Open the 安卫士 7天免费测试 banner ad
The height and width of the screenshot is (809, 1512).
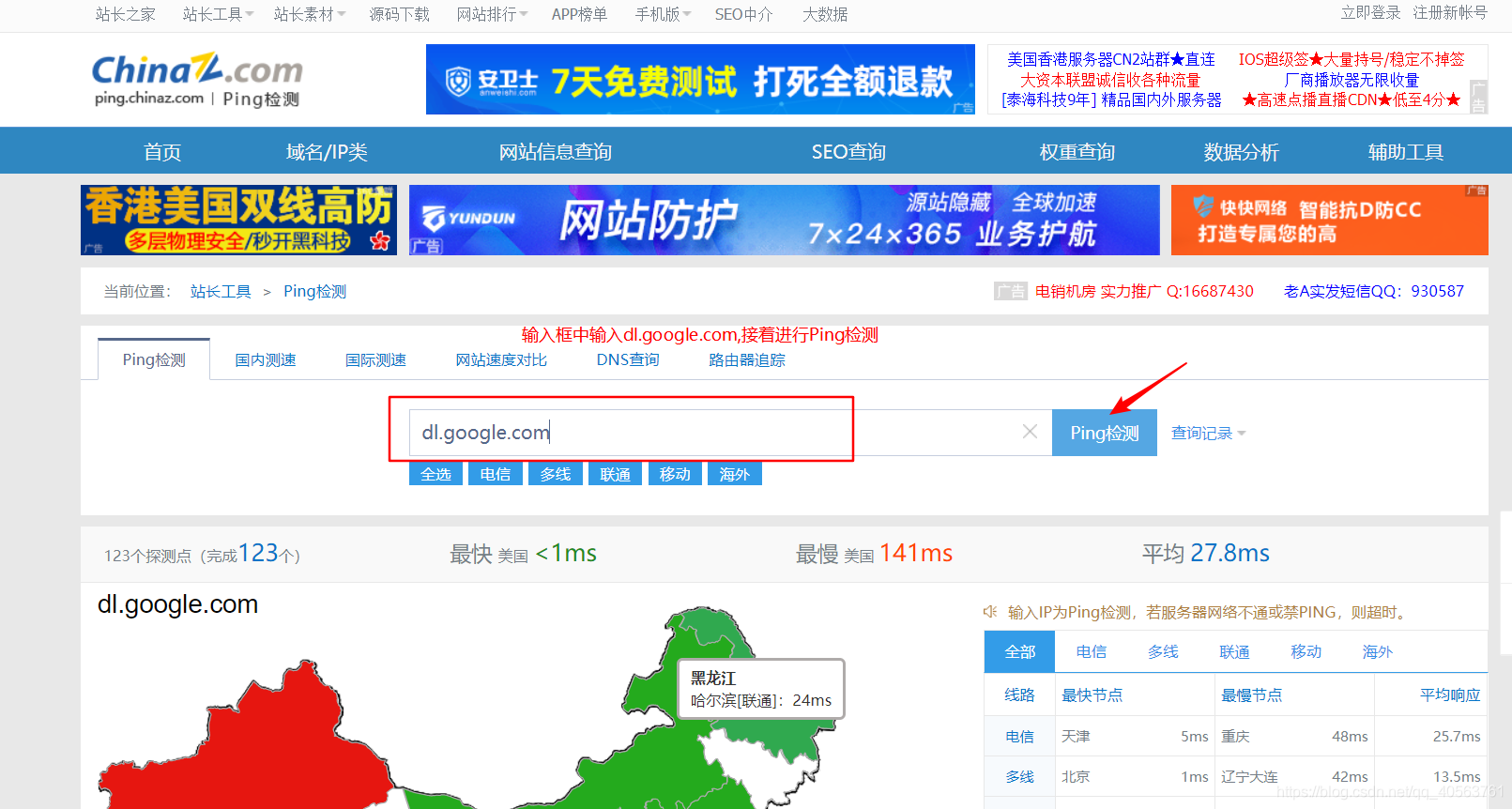700,79
